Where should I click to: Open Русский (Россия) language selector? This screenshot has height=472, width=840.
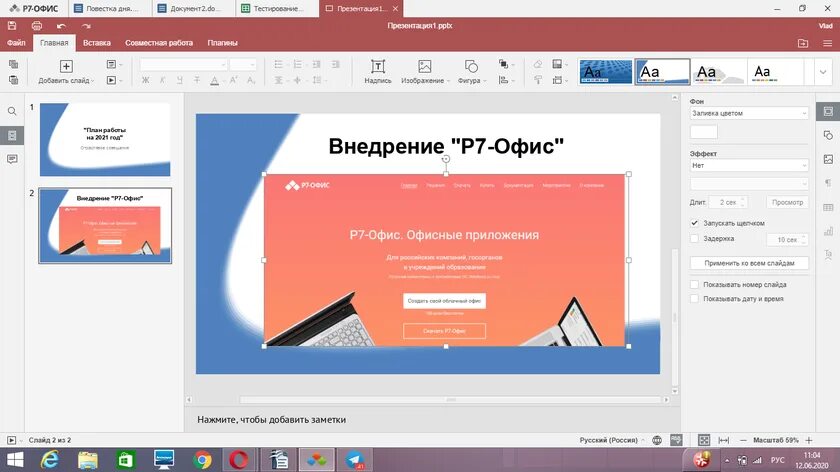coord(612,440)
